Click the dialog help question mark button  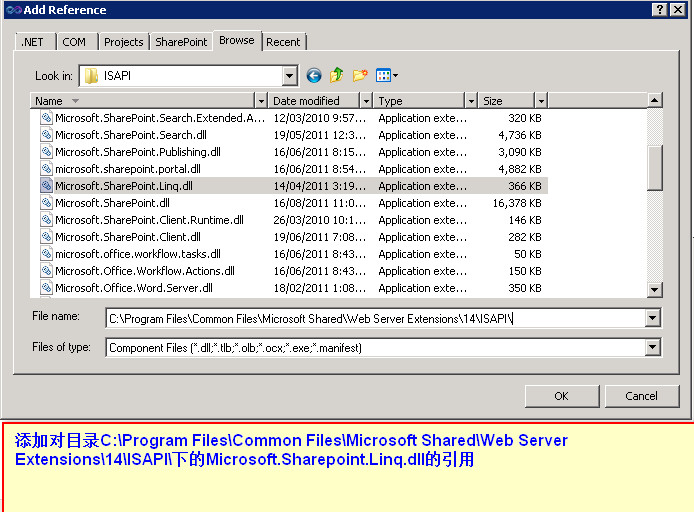pyautogui.click(x=660, y=9)
